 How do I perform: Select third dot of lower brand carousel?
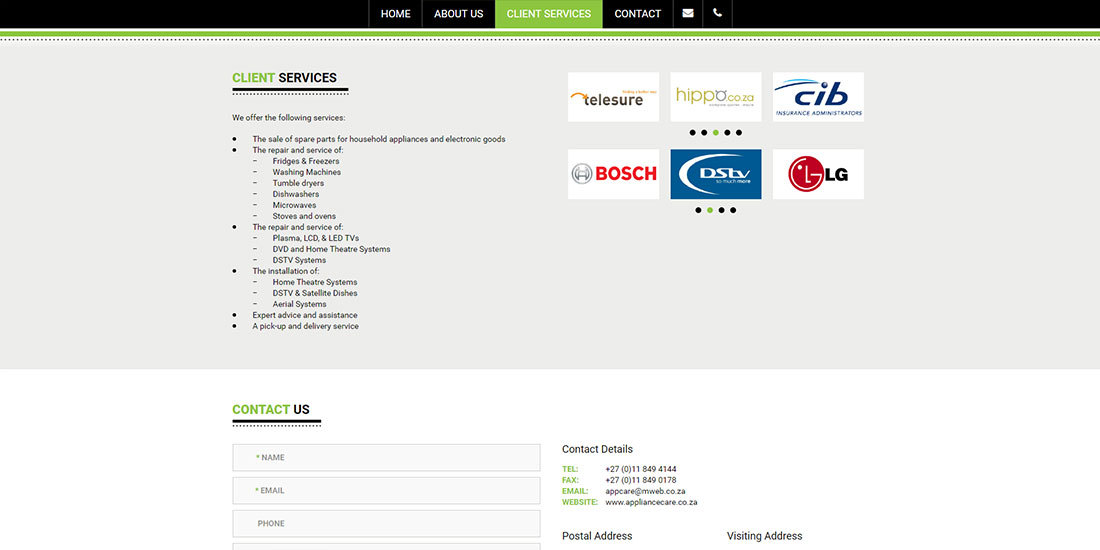pos(721,210)
